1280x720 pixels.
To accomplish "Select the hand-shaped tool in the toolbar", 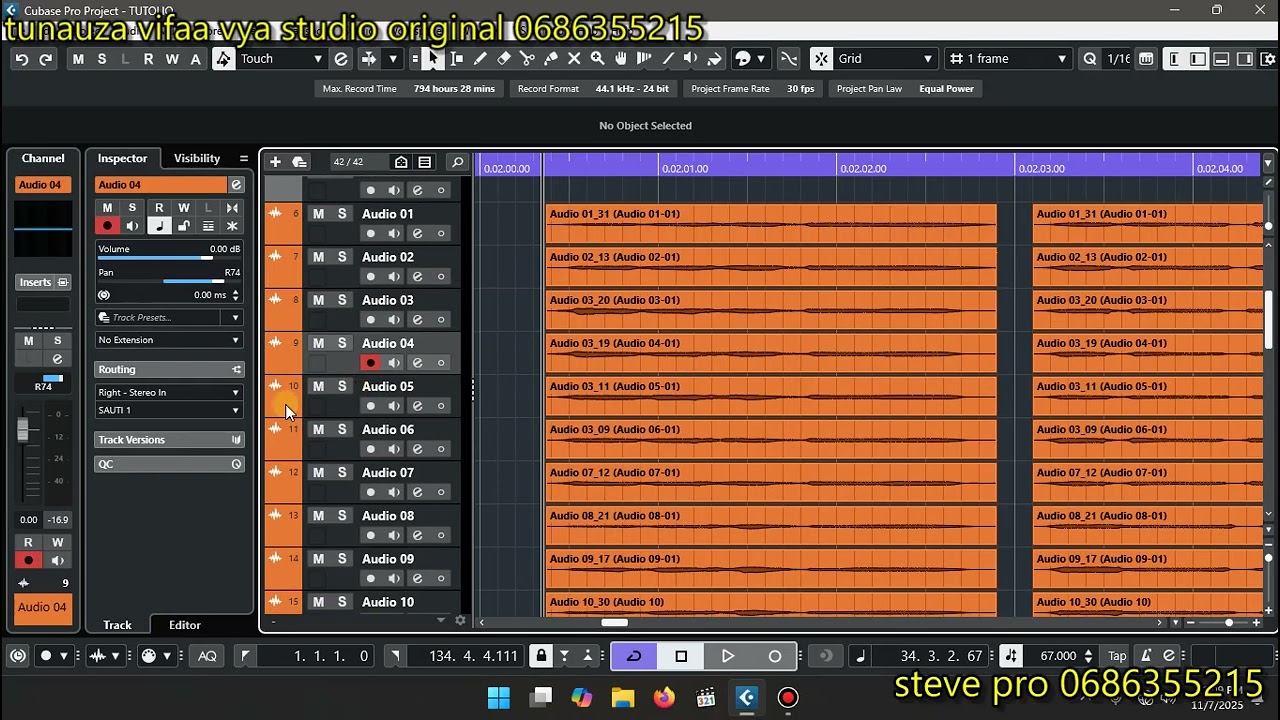I will pyautogui.click(x=621, y=59).
